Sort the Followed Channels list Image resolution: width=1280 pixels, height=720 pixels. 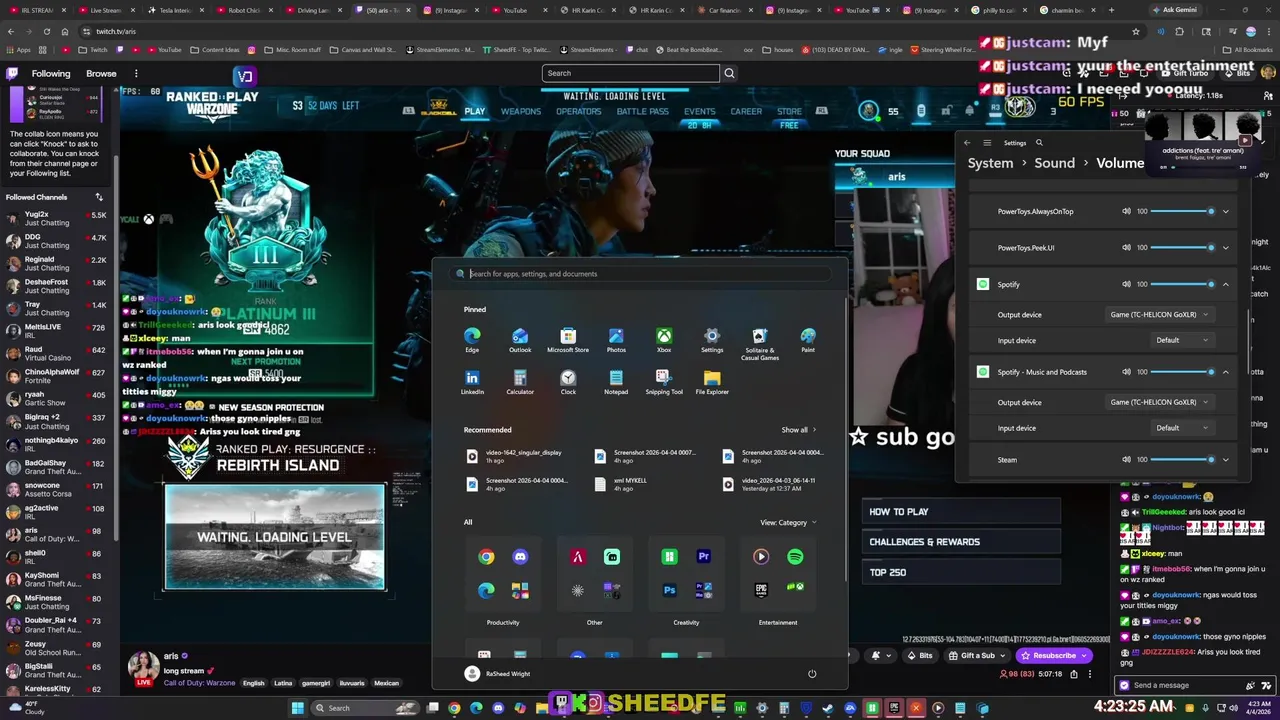(99, 197)
